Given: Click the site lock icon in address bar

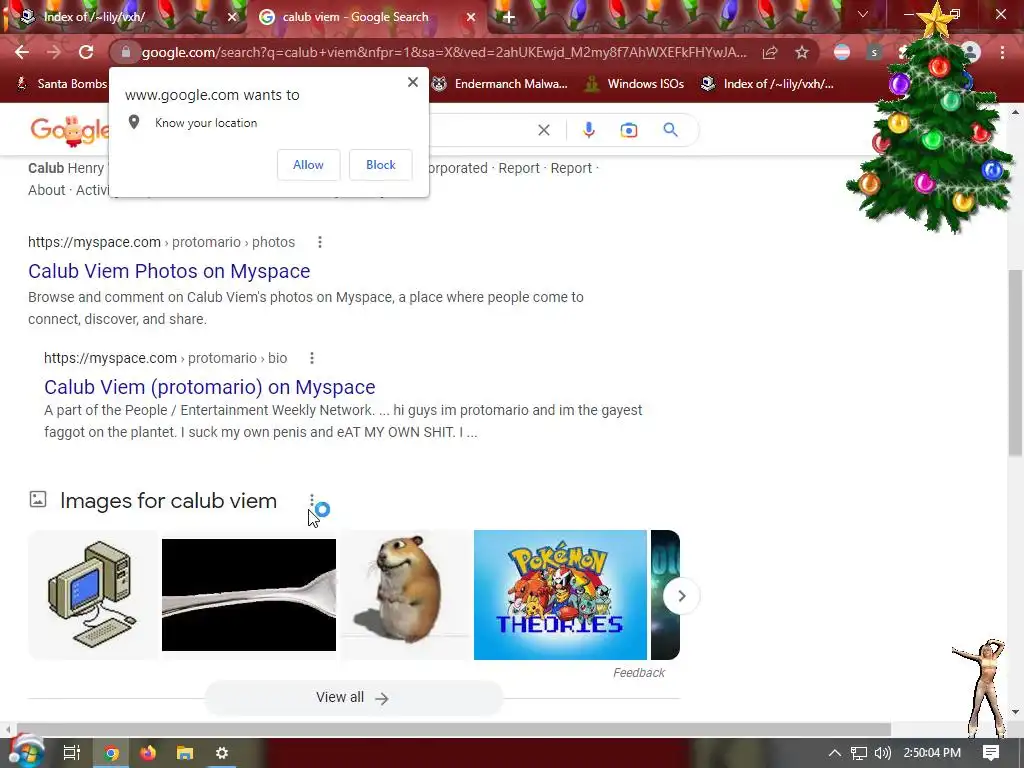Looking at the screenshot, I should (126, 52).
